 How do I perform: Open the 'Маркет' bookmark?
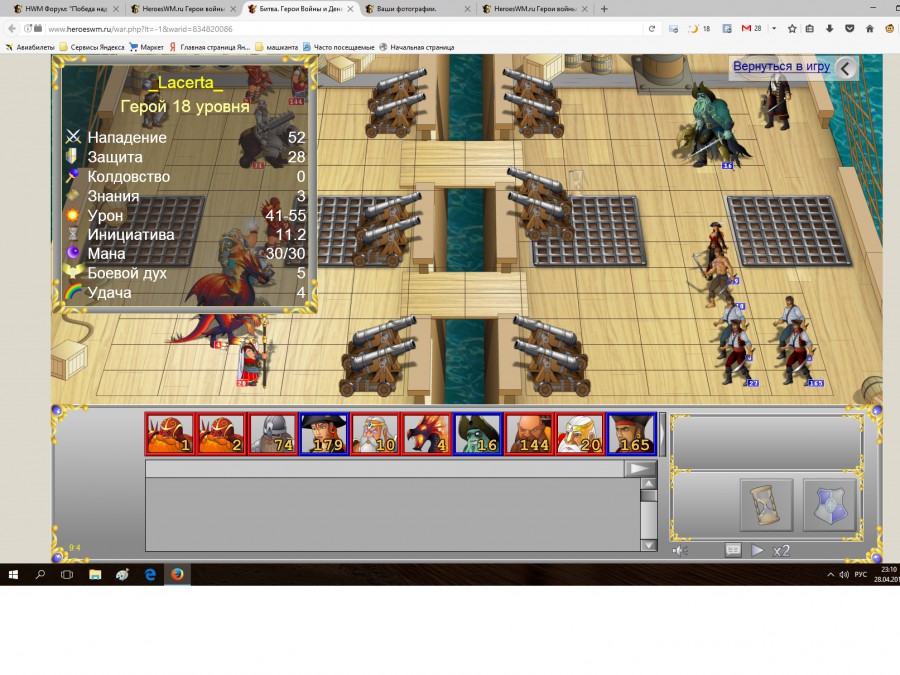pyautogui.click(x=147, y=47)
